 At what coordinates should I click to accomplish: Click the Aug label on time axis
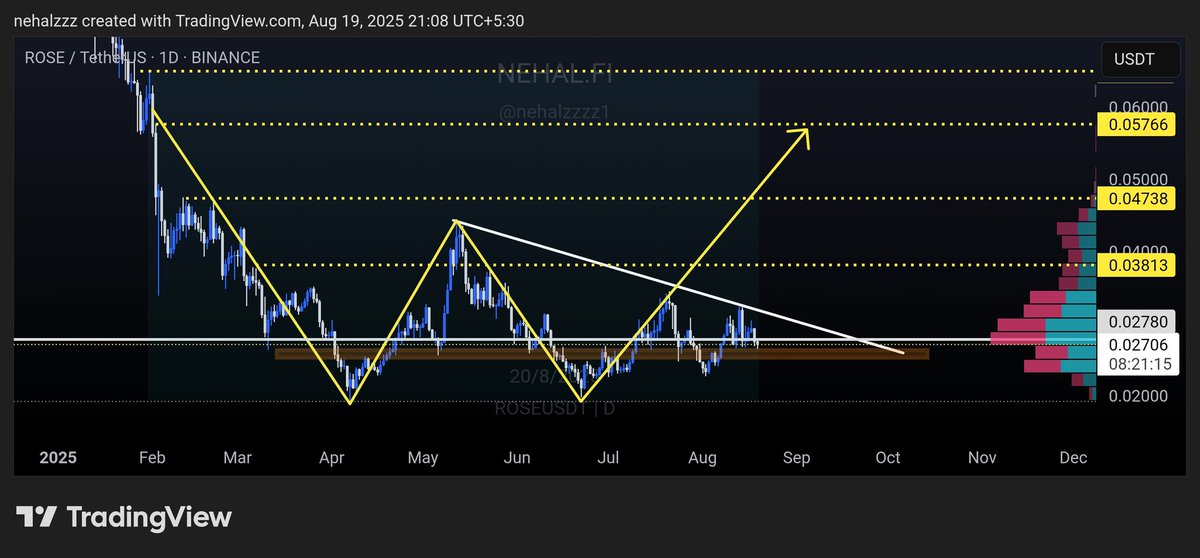click(x=703, y=458)
